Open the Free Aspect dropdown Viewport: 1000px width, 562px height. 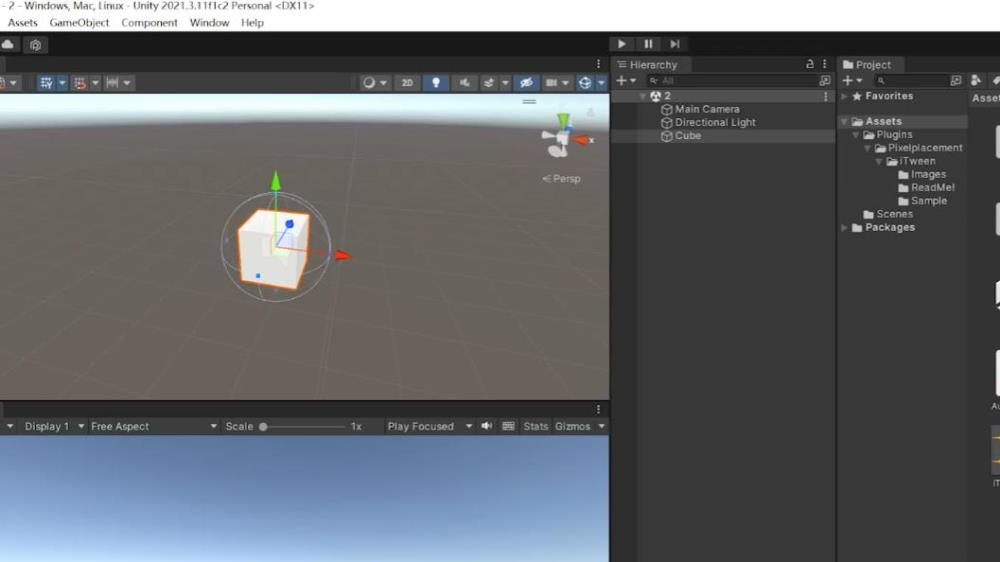click(153, 426)
